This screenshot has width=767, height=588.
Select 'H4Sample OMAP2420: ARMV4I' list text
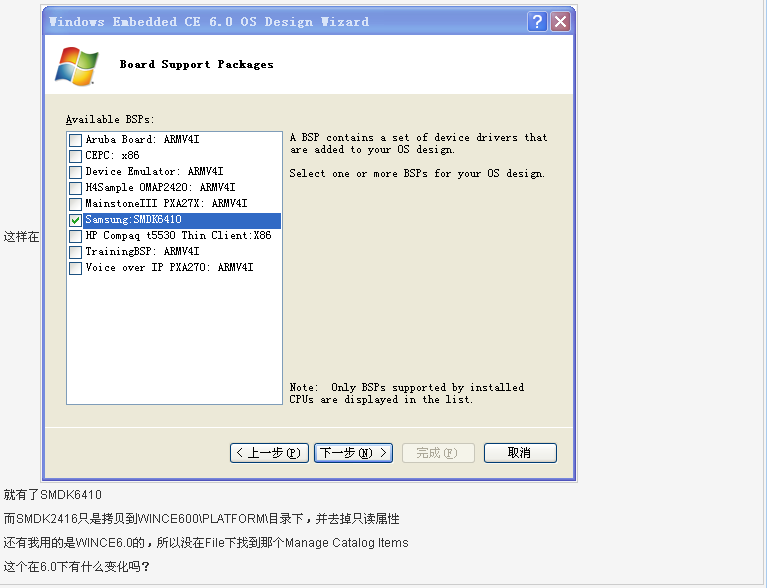click(x=160, y=187)
